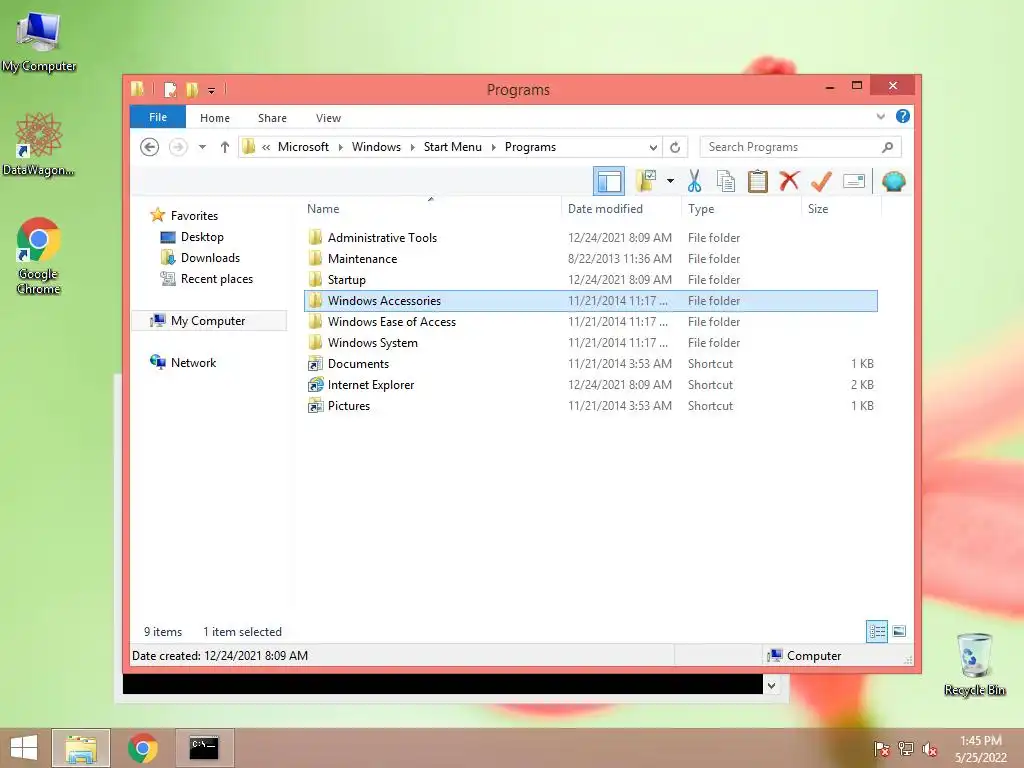
Task: Click the search magnifier icon
Action: click(887, 147)
